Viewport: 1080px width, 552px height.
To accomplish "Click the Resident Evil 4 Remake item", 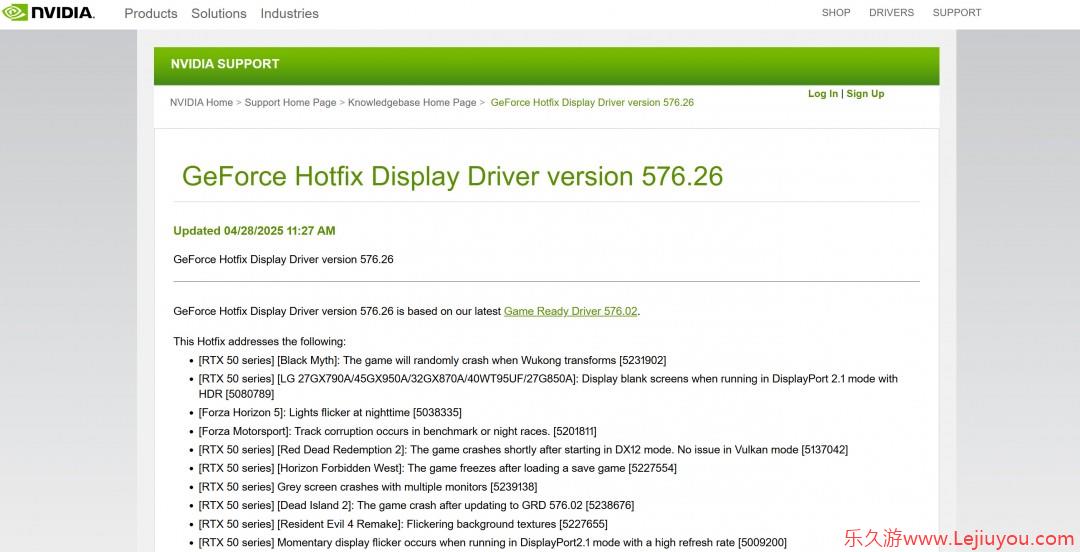I will click(x=403, y=524).
